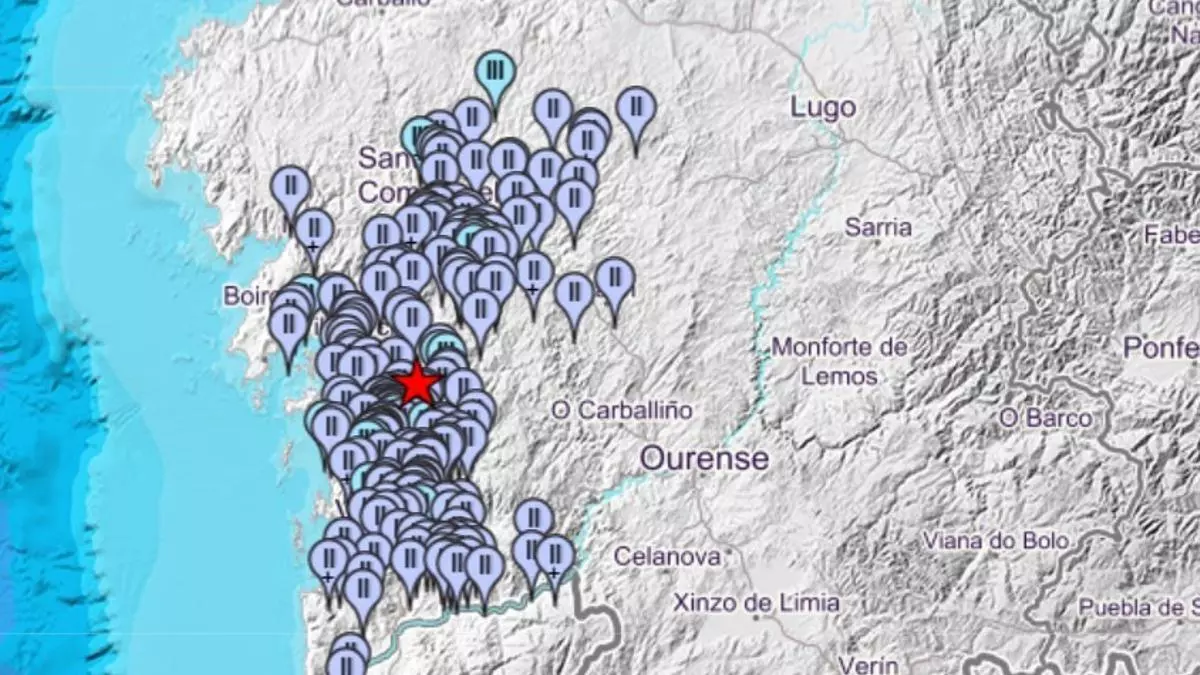The image size is (1200, 675).
Task: Click the O Carballiño town label
Action: (622, 410)
